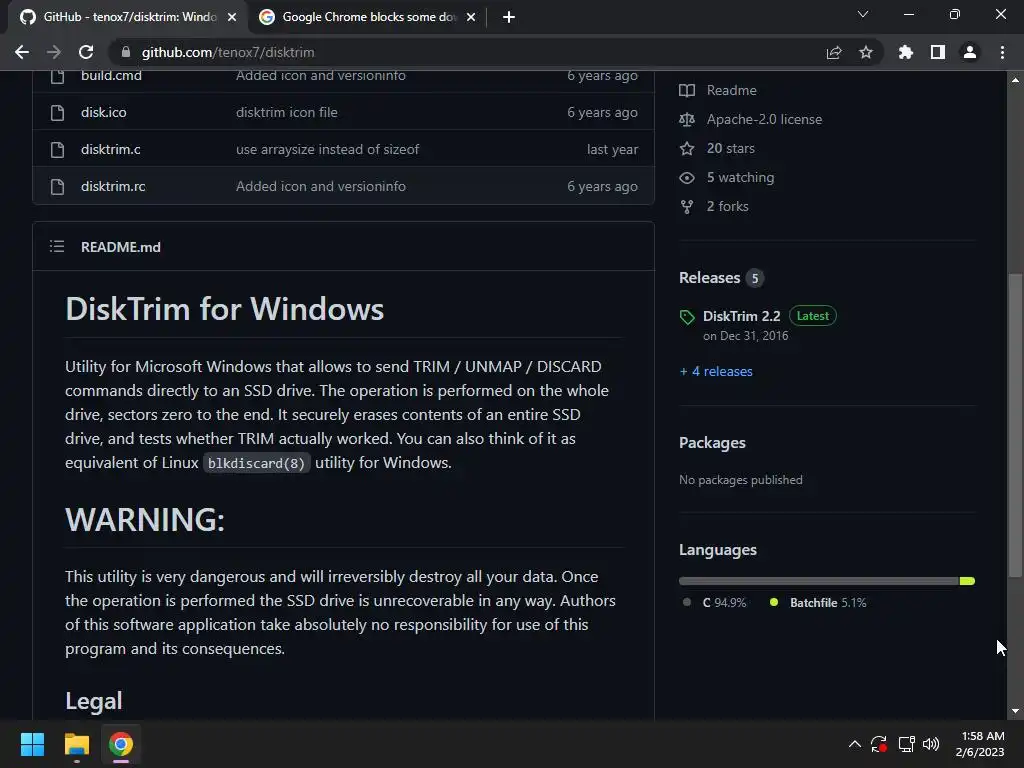
Task: Open commit message on disktrim.rc row
Action: pyautogui.click(x=321, y=187)
